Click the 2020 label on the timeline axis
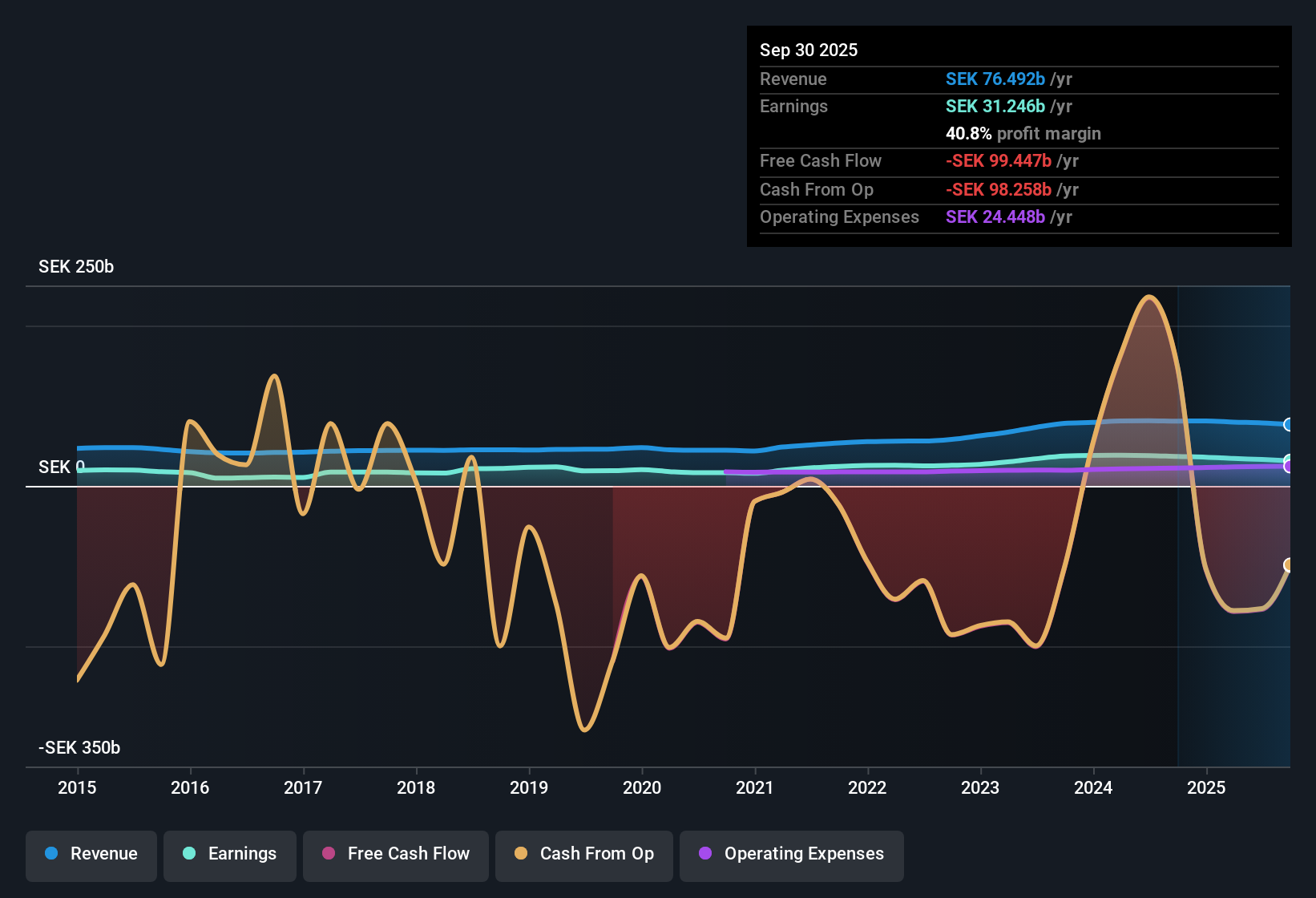The height and width of the screenshot is (898, 1316). pos(642,788)
